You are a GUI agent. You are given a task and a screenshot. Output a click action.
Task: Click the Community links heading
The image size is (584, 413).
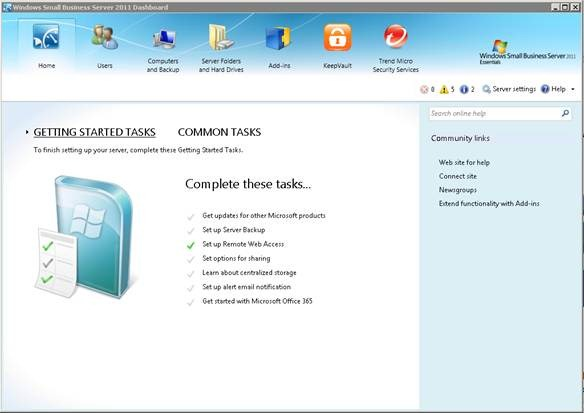click(460, 138)
